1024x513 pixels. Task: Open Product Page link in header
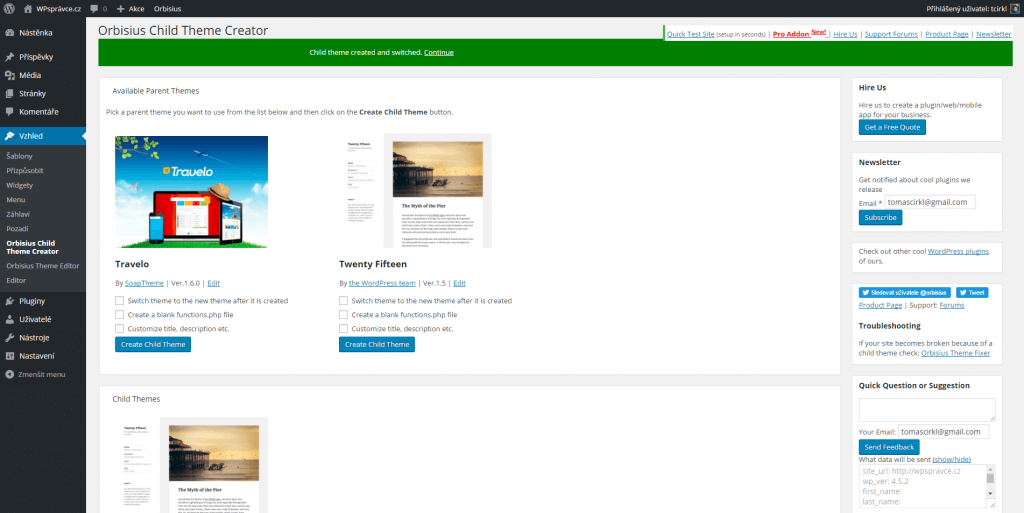tap(946, 34)
